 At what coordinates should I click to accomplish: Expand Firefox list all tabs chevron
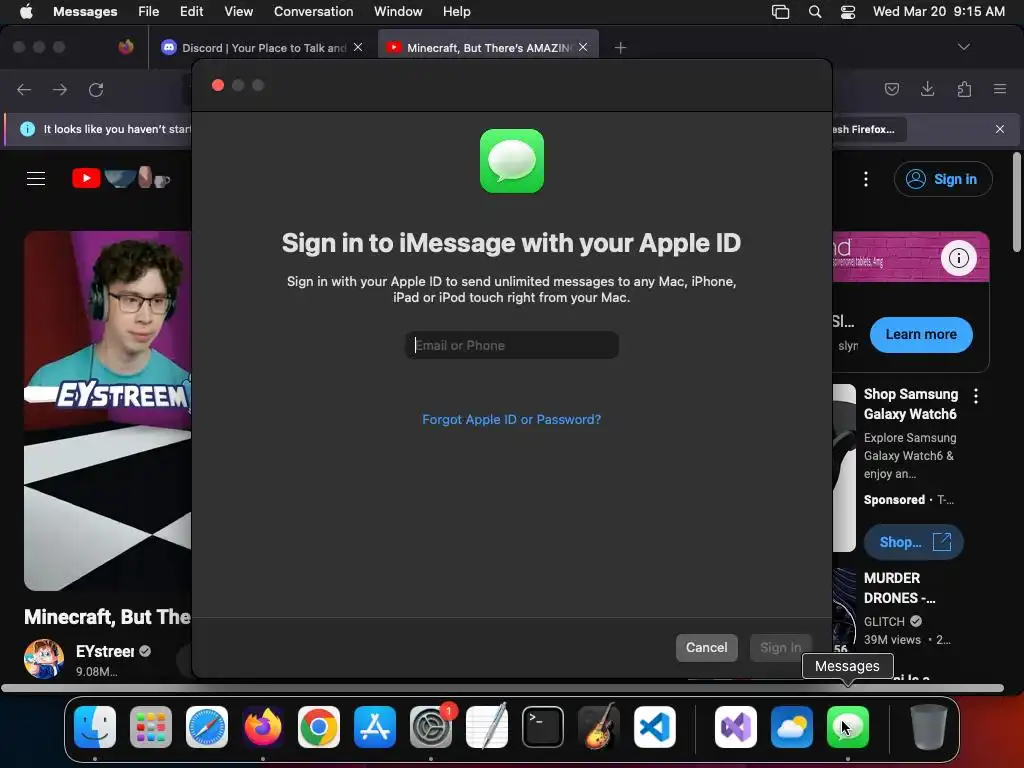click(963, 47)
